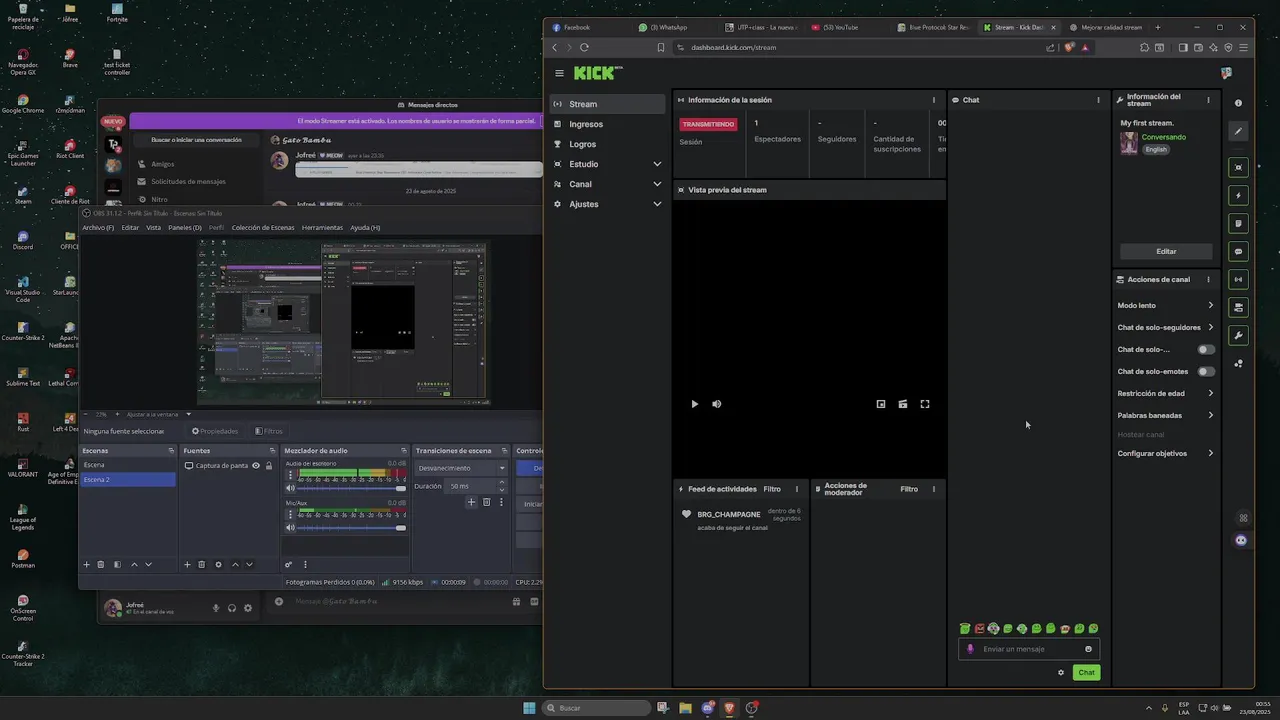This screenshot has width=1280, height=720.
Task: Click the green Chat send button
Action: (x=1086, y=673)
